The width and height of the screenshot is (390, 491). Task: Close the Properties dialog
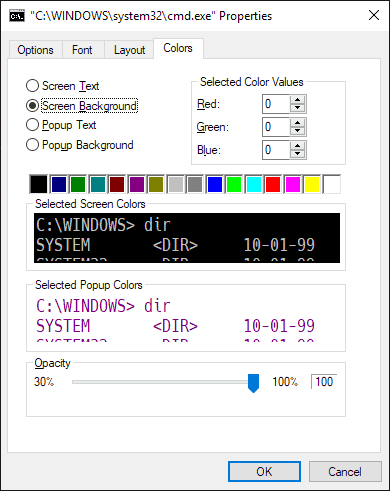[374, 15]
